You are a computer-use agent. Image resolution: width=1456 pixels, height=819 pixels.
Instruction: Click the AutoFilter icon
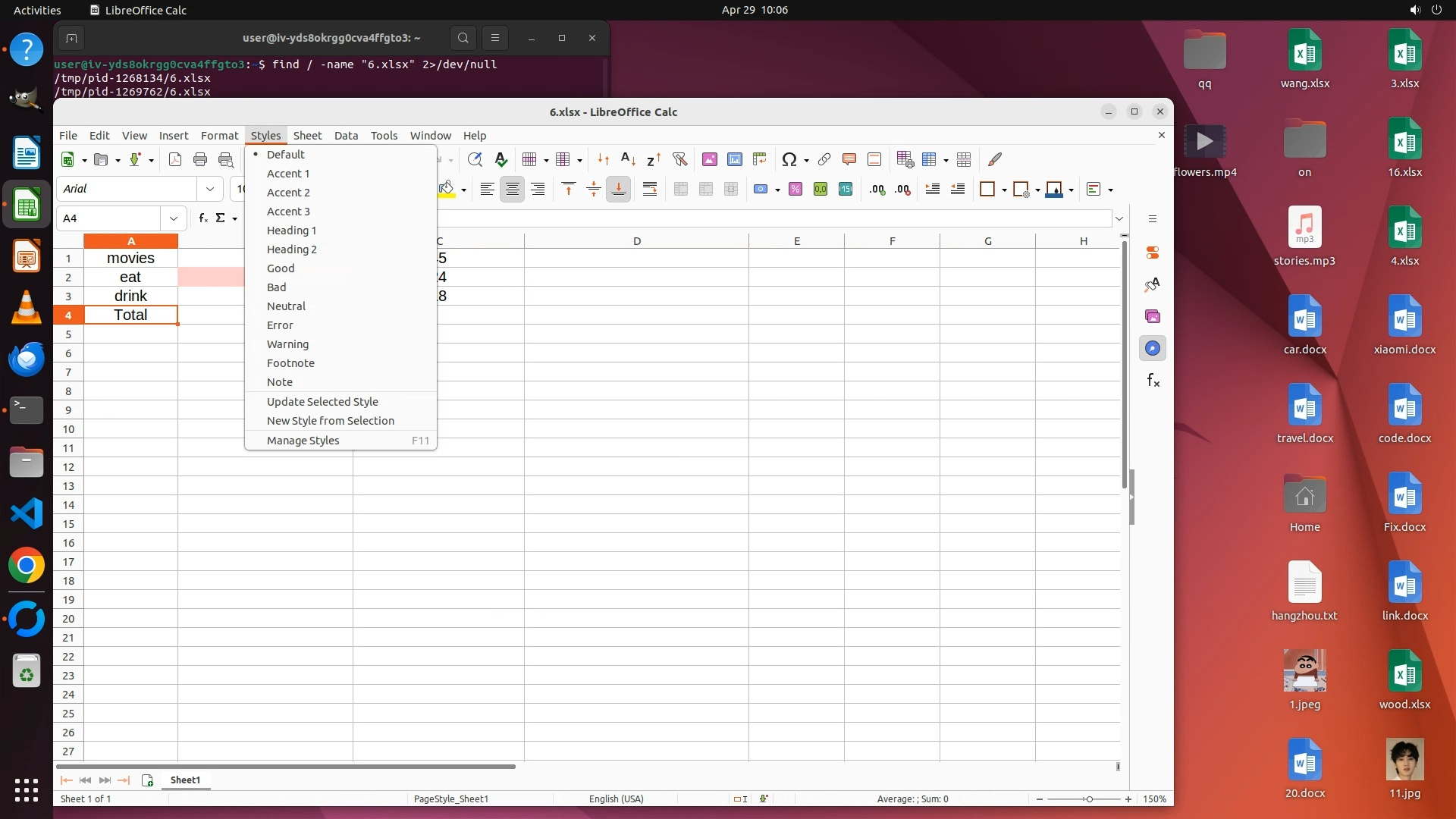point(679,159)
